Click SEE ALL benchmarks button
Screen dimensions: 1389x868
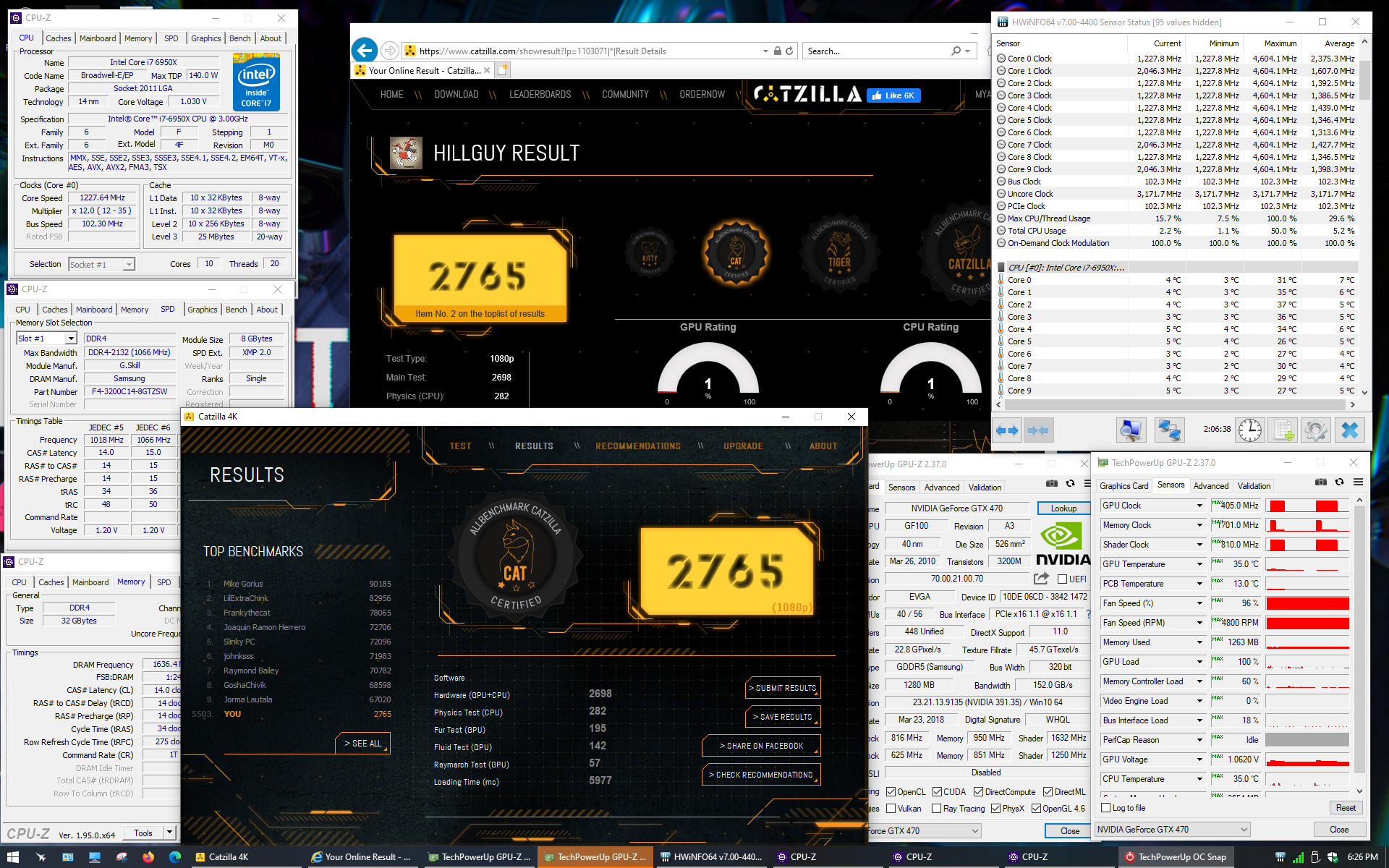pos(363,744)
